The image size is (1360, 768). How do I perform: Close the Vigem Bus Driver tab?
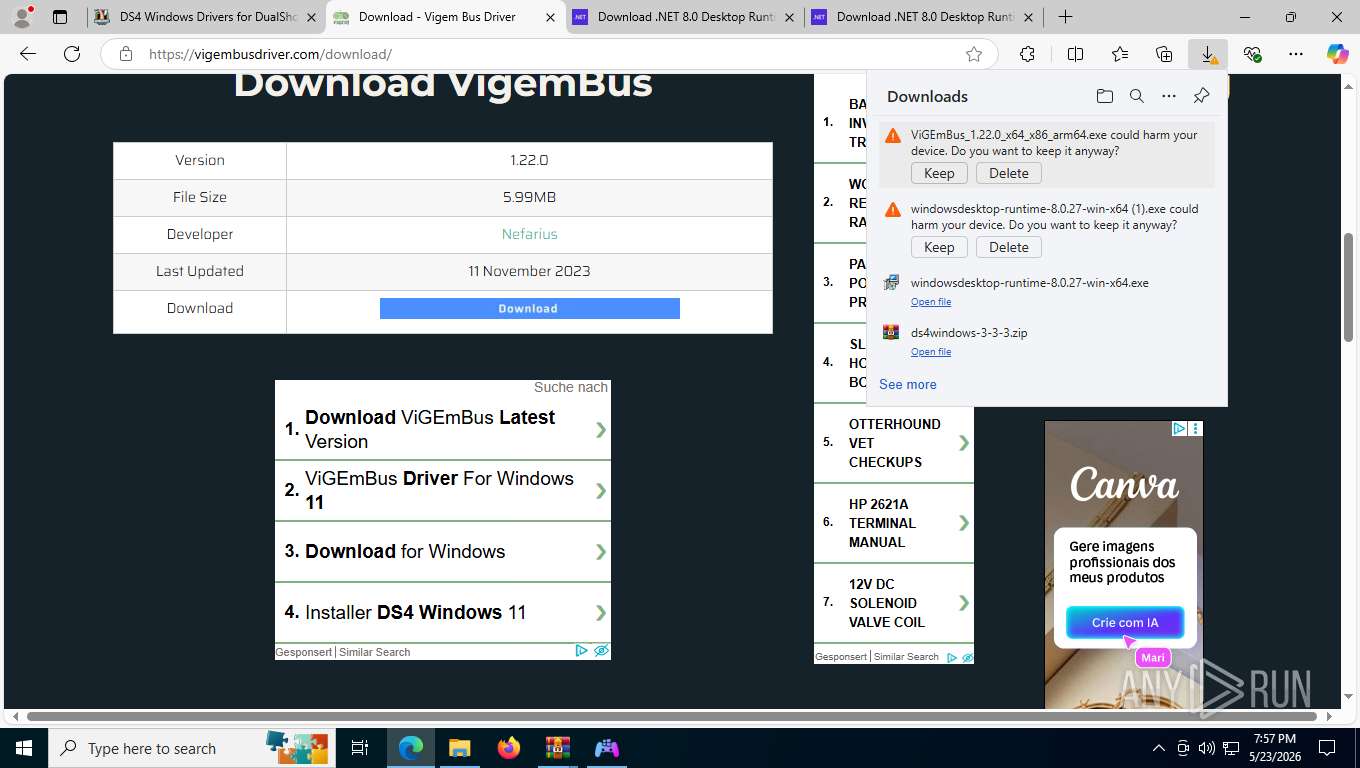[x=550, y=17]
